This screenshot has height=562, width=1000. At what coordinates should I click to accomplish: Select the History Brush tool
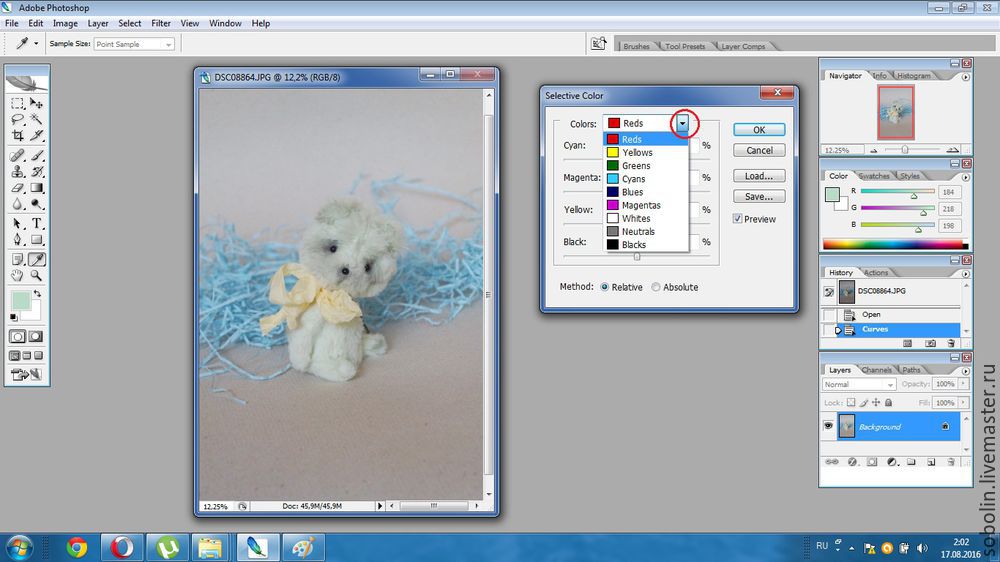36,172
